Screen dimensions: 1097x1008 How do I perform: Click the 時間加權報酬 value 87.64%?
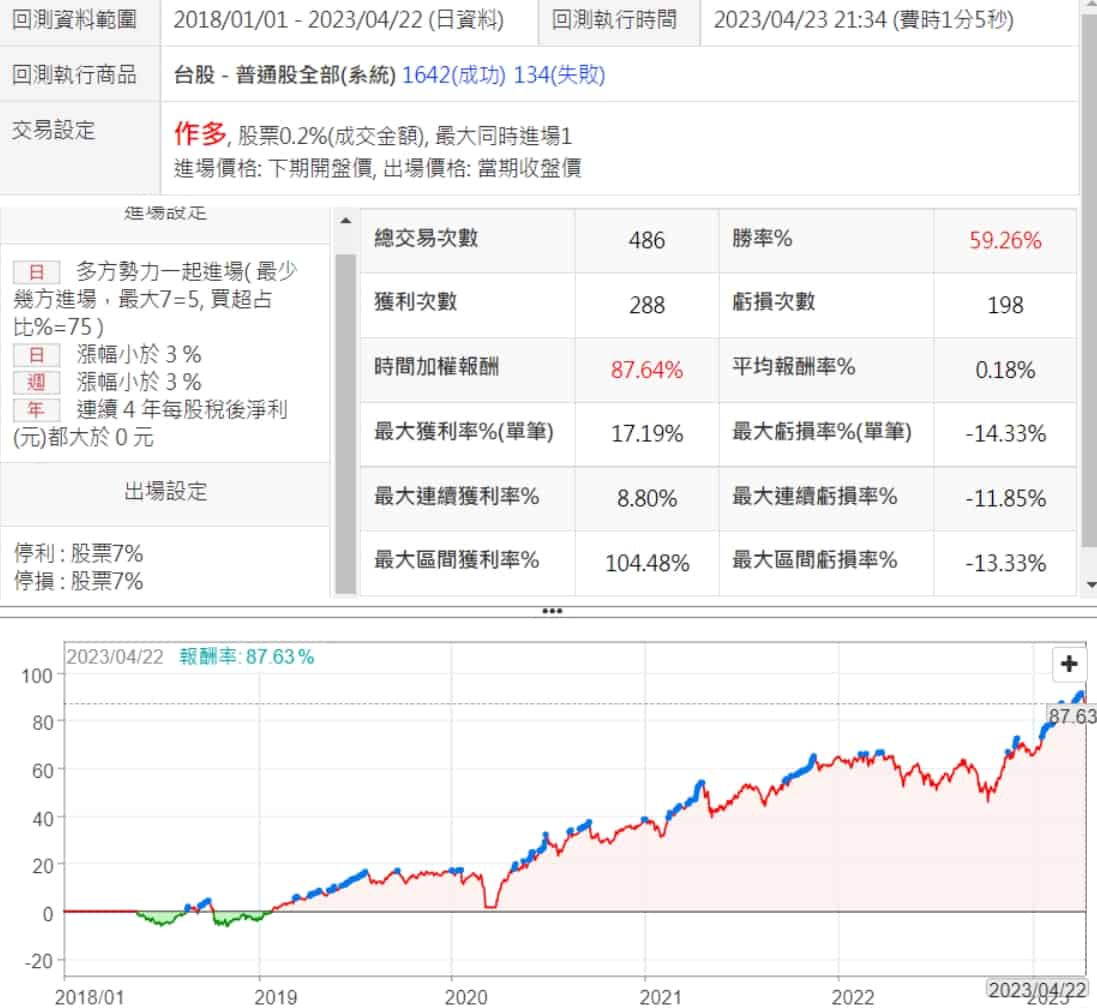(647, 371)
